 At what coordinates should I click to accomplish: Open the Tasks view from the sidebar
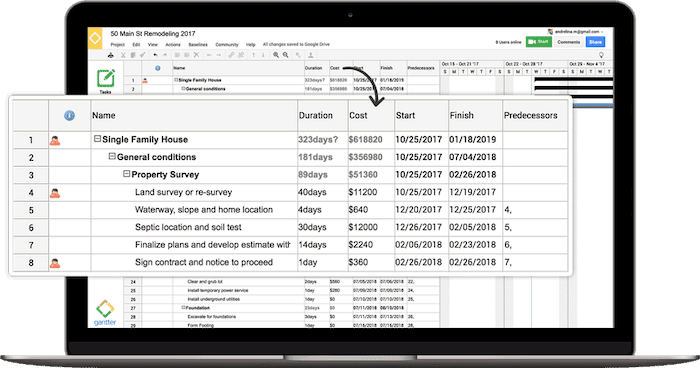[106, 81]
